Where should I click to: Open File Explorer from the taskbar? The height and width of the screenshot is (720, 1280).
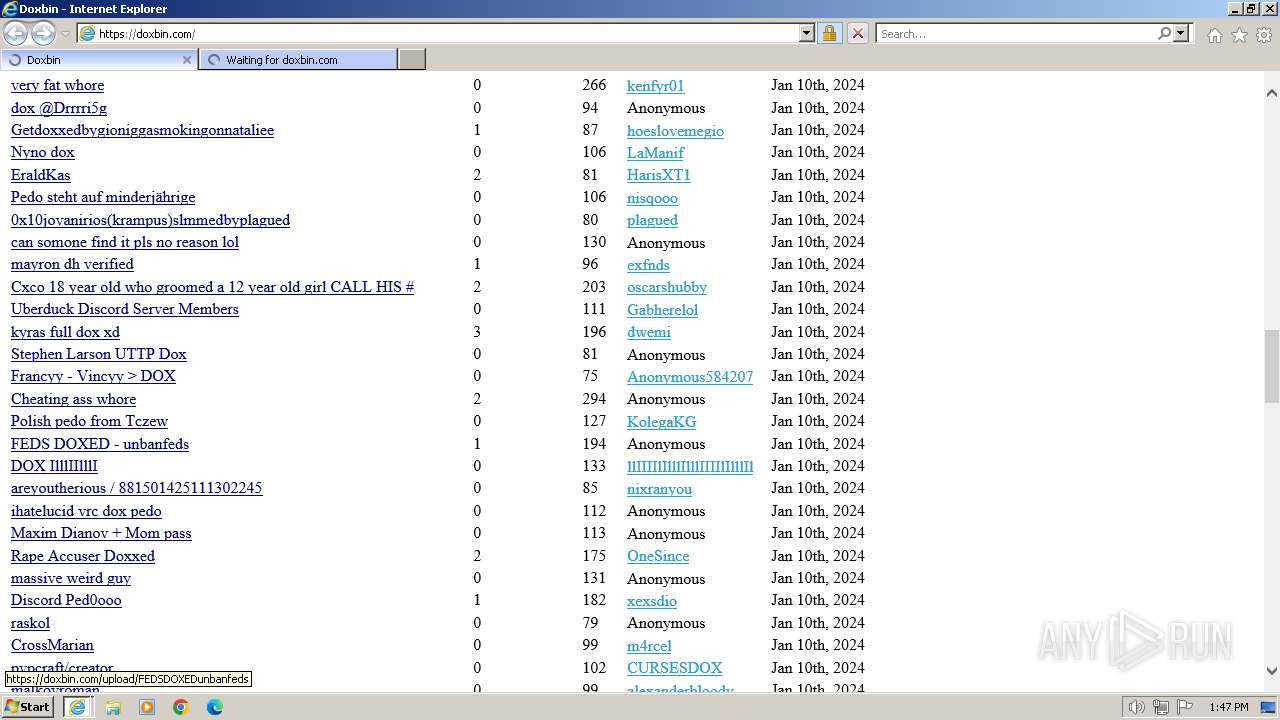click(x=113, y=707)
